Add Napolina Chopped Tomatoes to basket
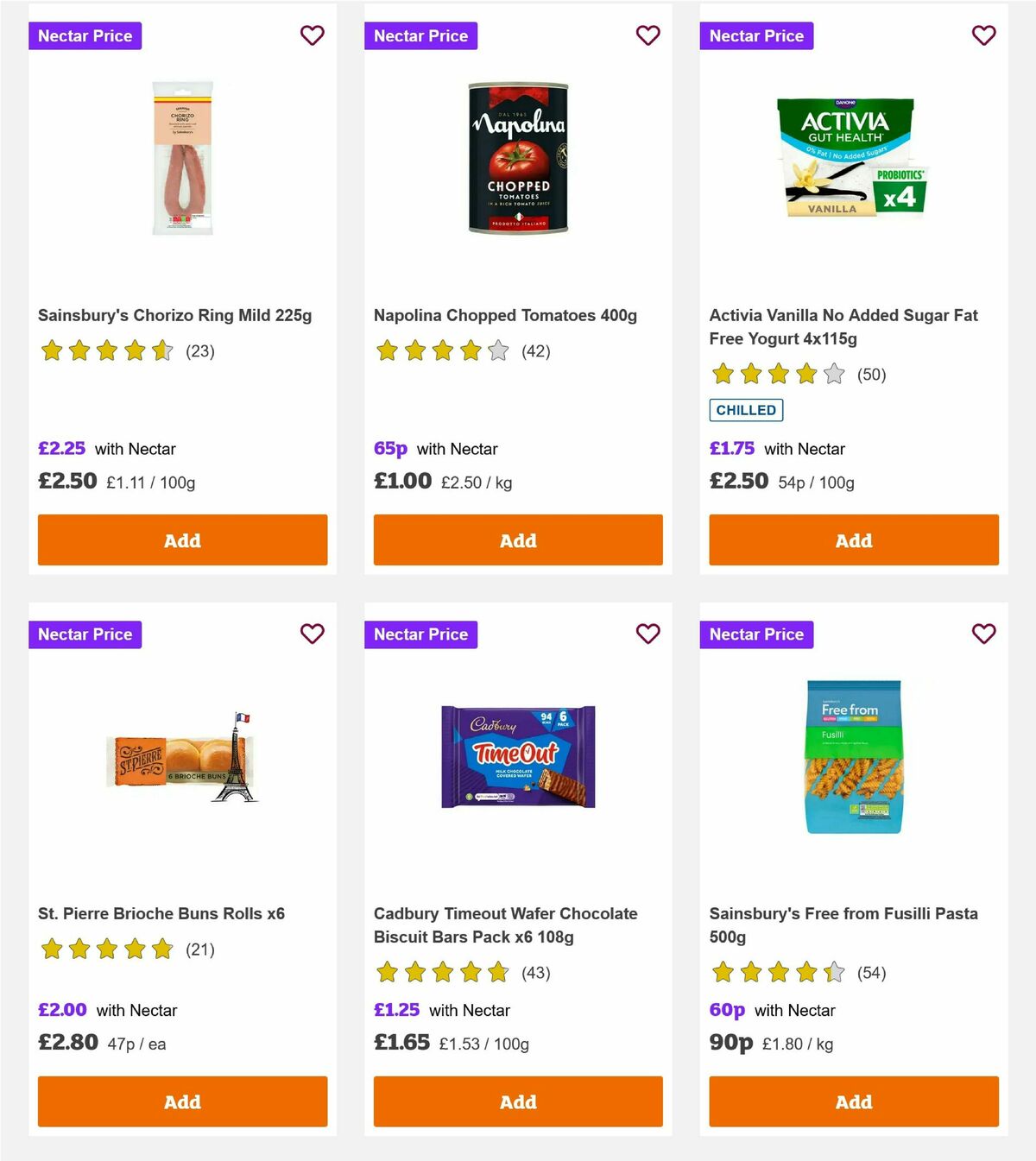This screenshot has width=1036, height=1161. click(517, 539)
